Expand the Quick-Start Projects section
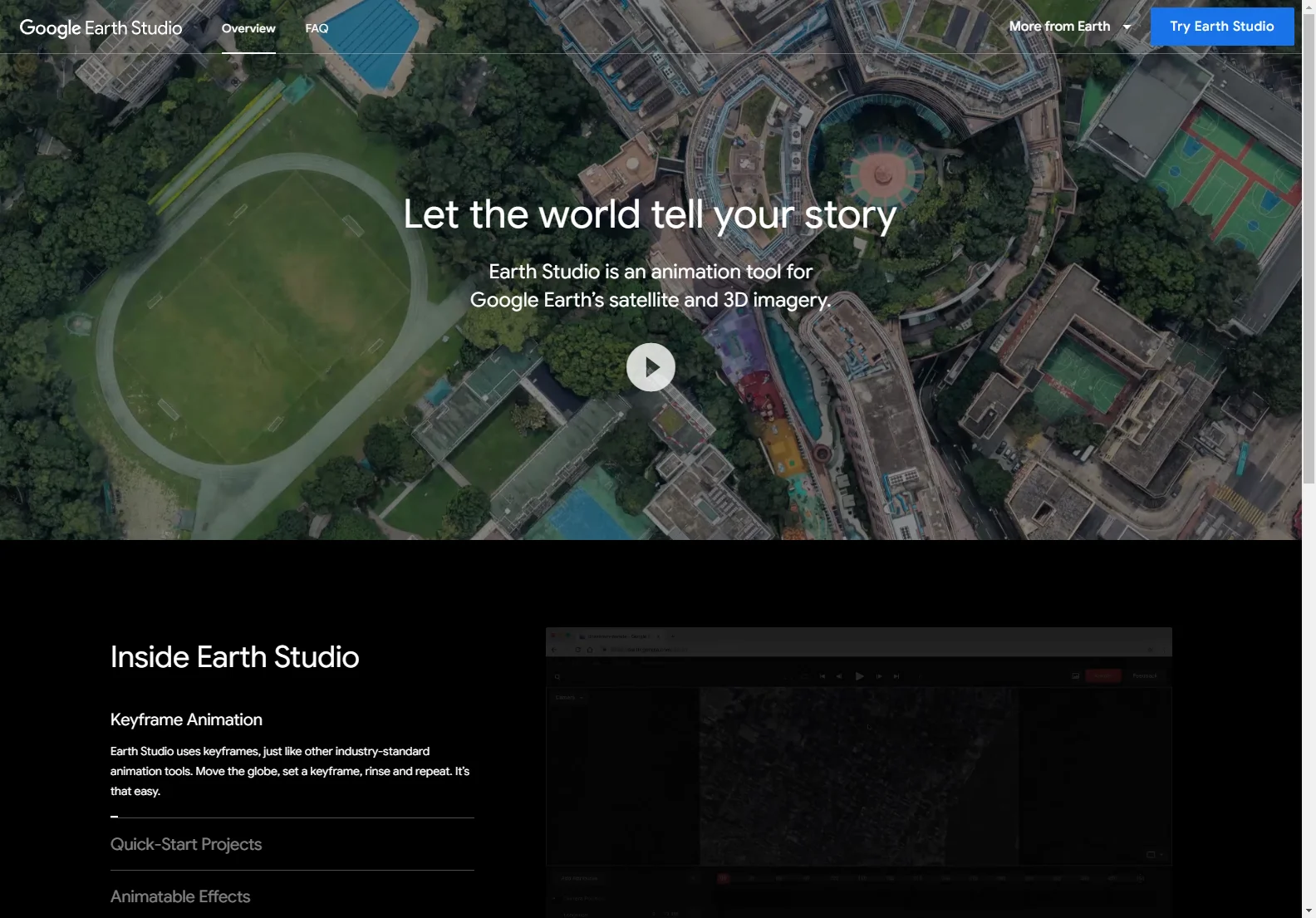 pyautogui.click(x=186, y=844)
